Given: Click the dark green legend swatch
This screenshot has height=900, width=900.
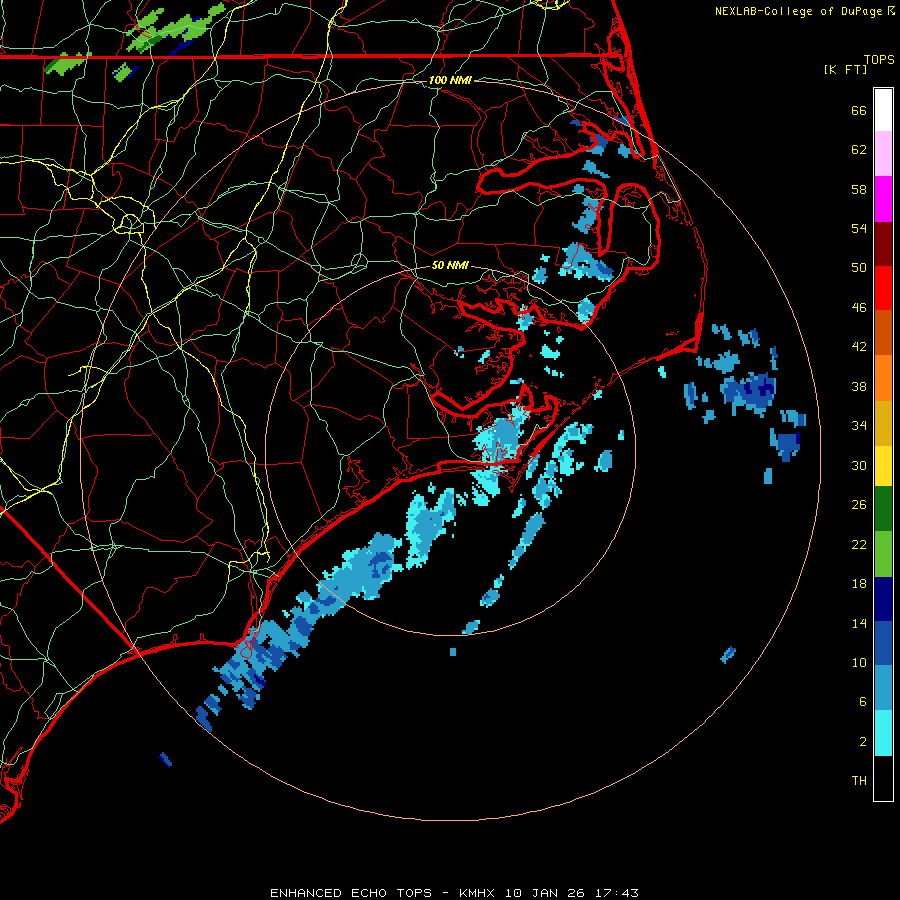Looking at the screenshot, I should click(883, 509).
